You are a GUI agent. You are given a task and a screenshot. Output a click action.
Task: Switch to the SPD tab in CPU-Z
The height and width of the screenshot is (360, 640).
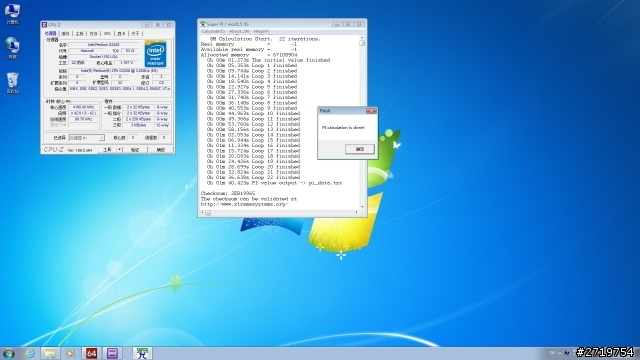[x=107, y=33]
